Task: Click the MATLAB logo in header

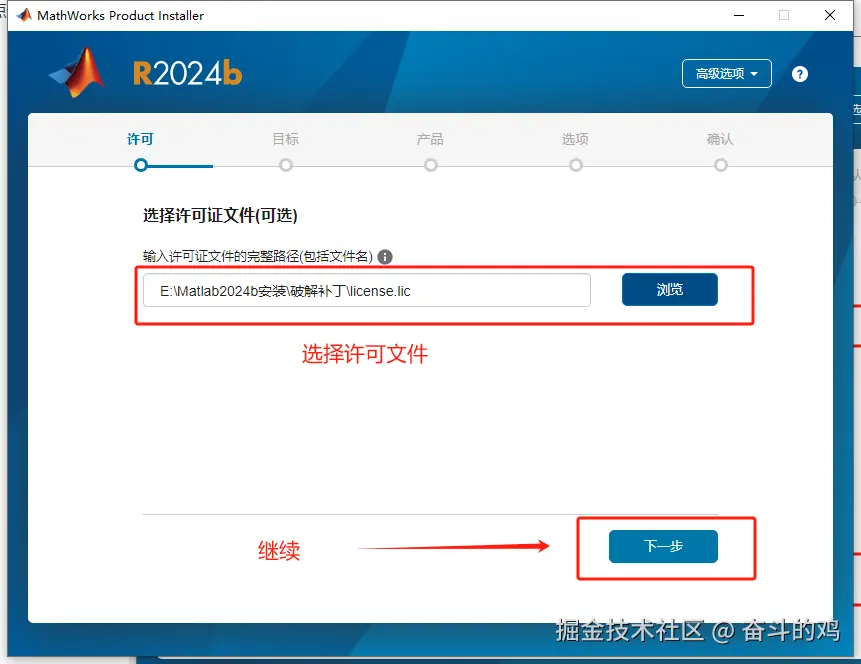Action: [77, 72]
